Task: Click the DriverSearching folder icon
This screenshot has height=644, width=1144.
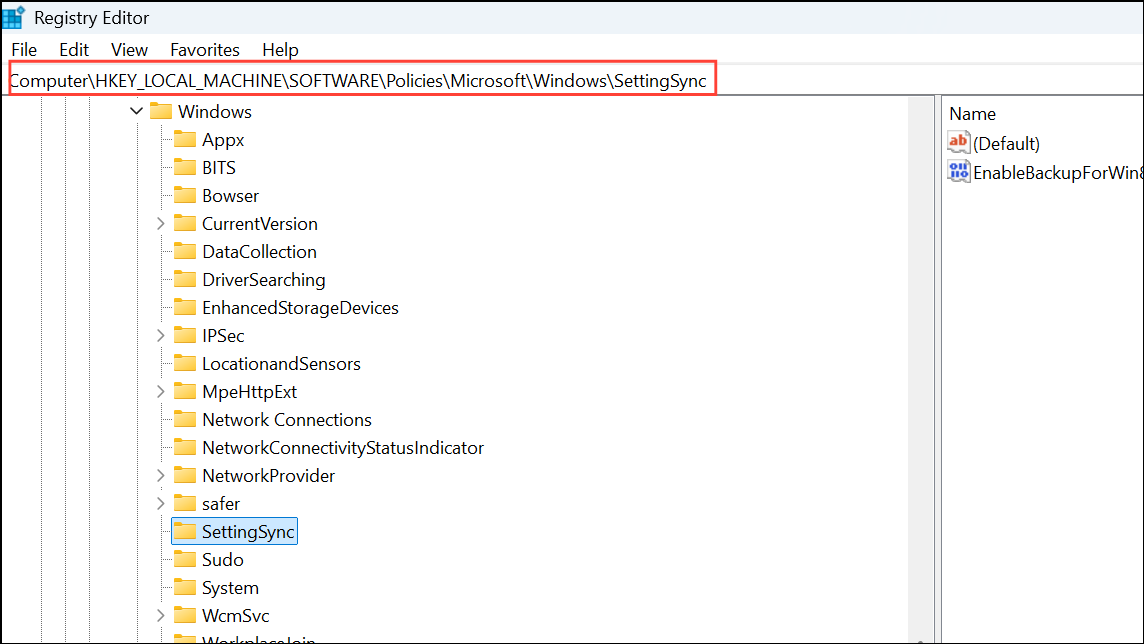Action: [x=185, y=279]
